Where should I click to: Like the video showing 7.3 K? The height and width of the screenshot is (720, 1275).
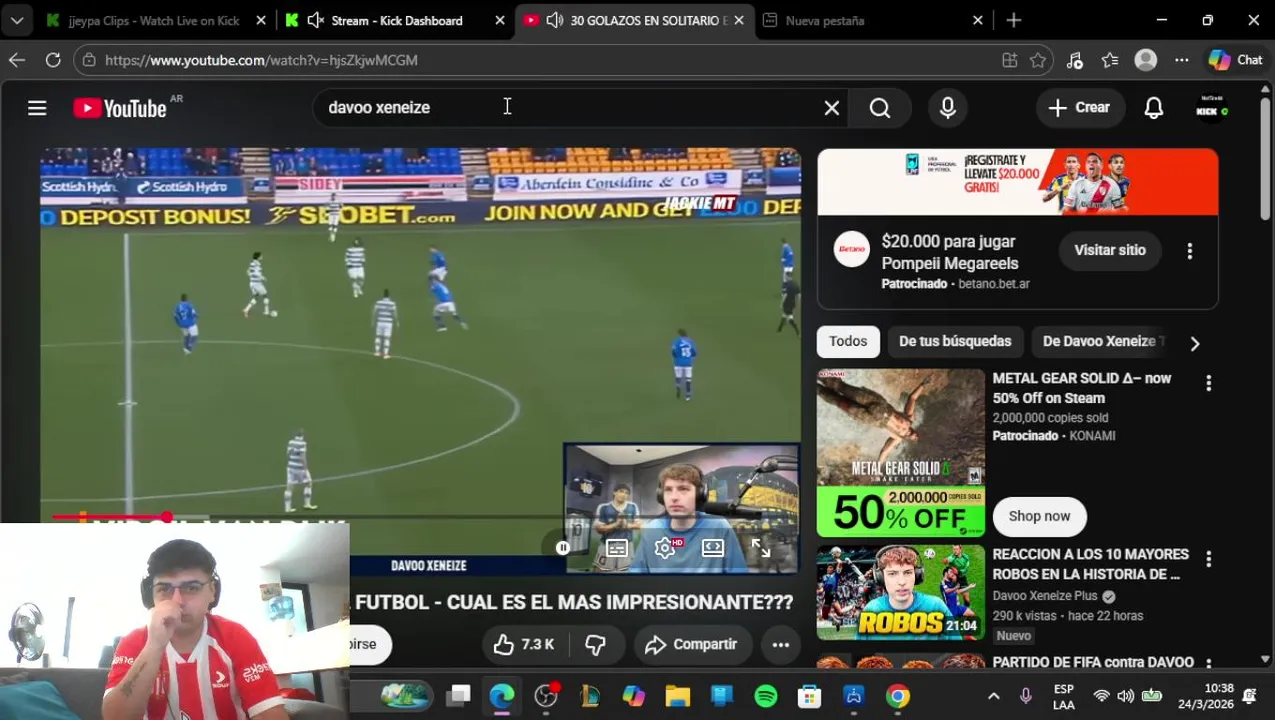click(524, 645)
